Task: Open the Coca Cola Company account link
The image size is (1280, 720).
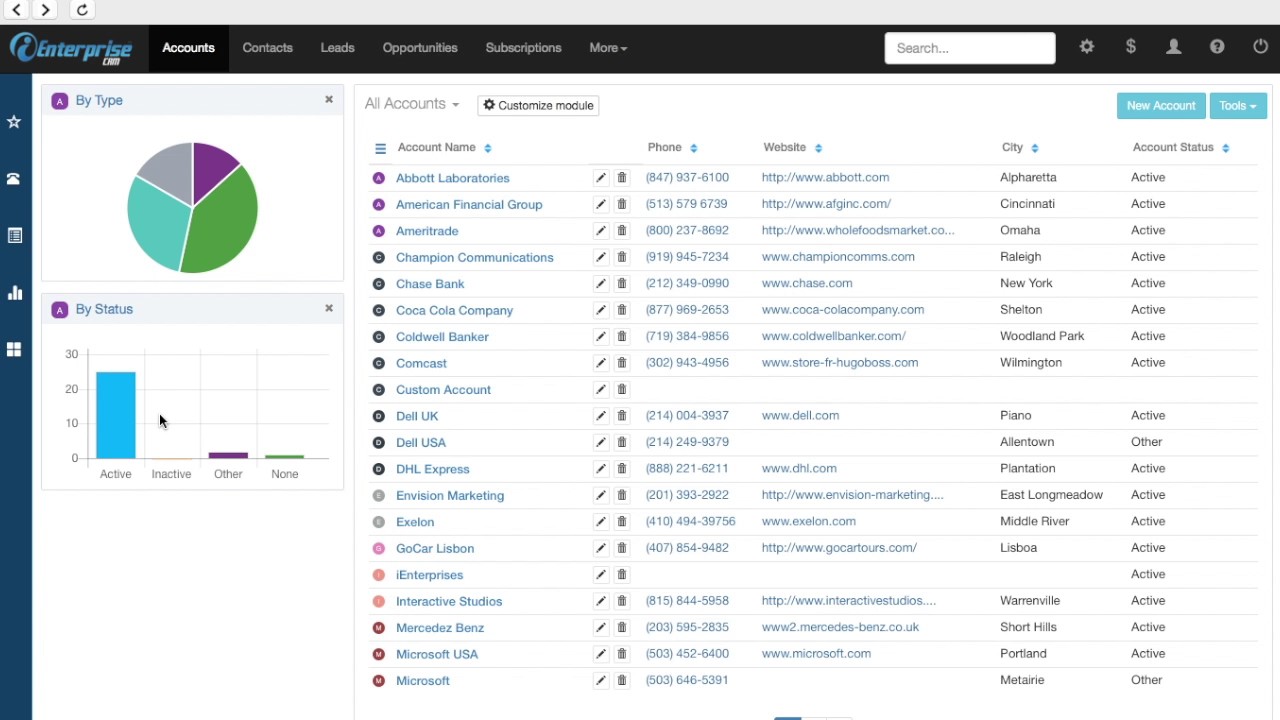Action: click(454, 310)
